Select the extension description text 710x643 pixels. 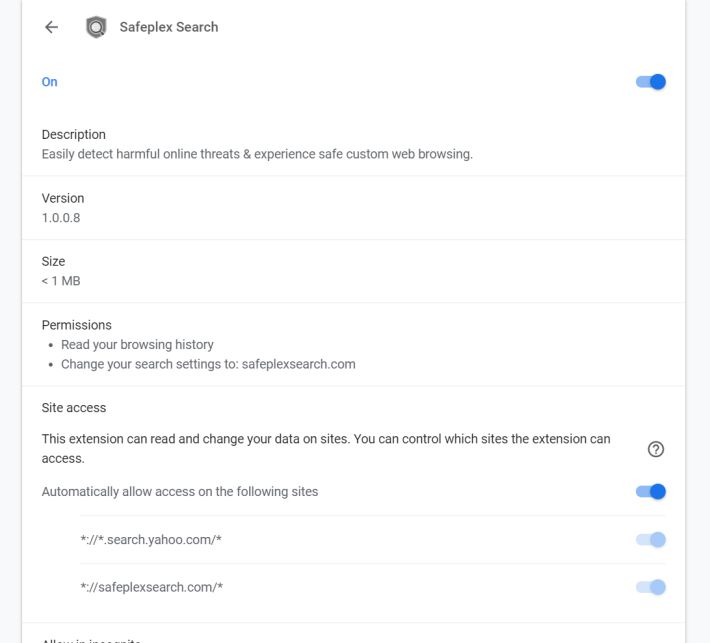click(256, 154)
